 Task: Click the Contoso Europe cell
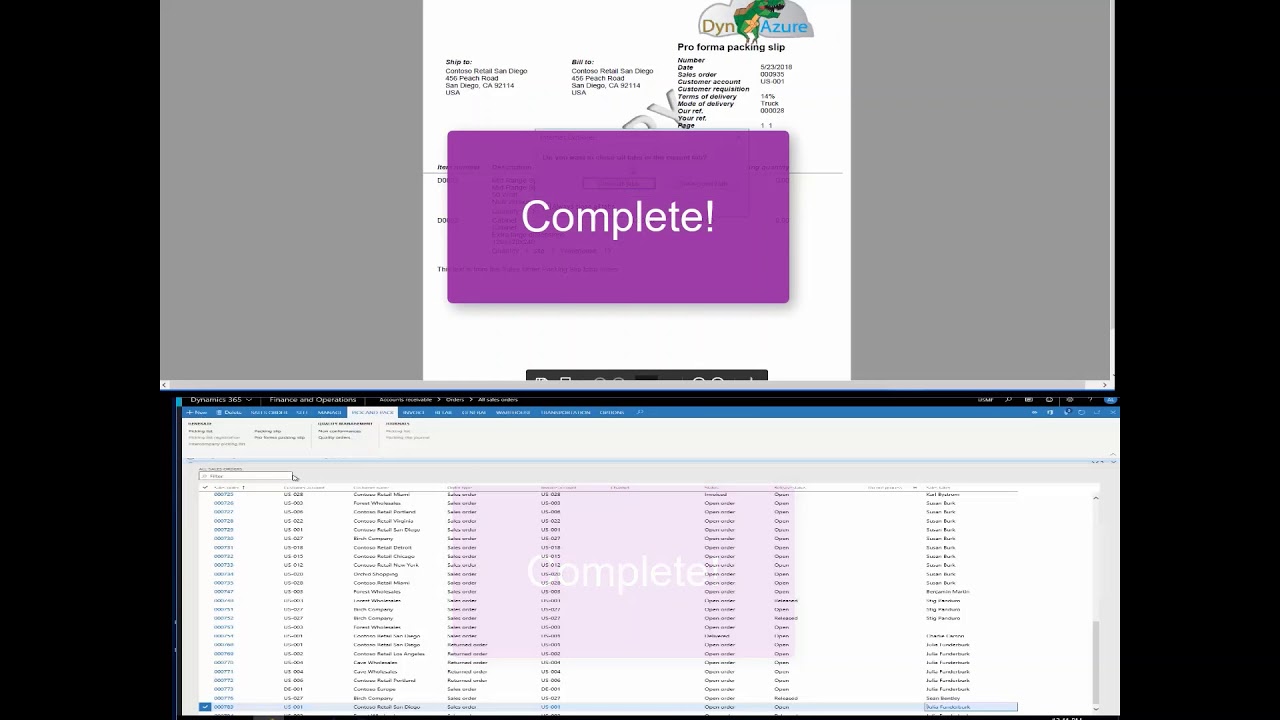click(374, 689)
